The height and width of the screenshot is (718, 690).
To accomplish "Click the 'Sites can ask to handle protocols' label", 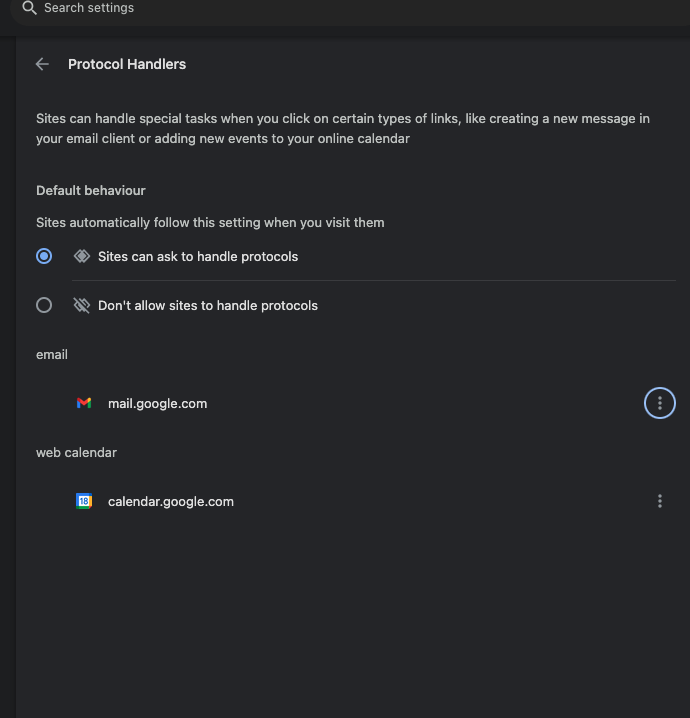I will (198, 256).
